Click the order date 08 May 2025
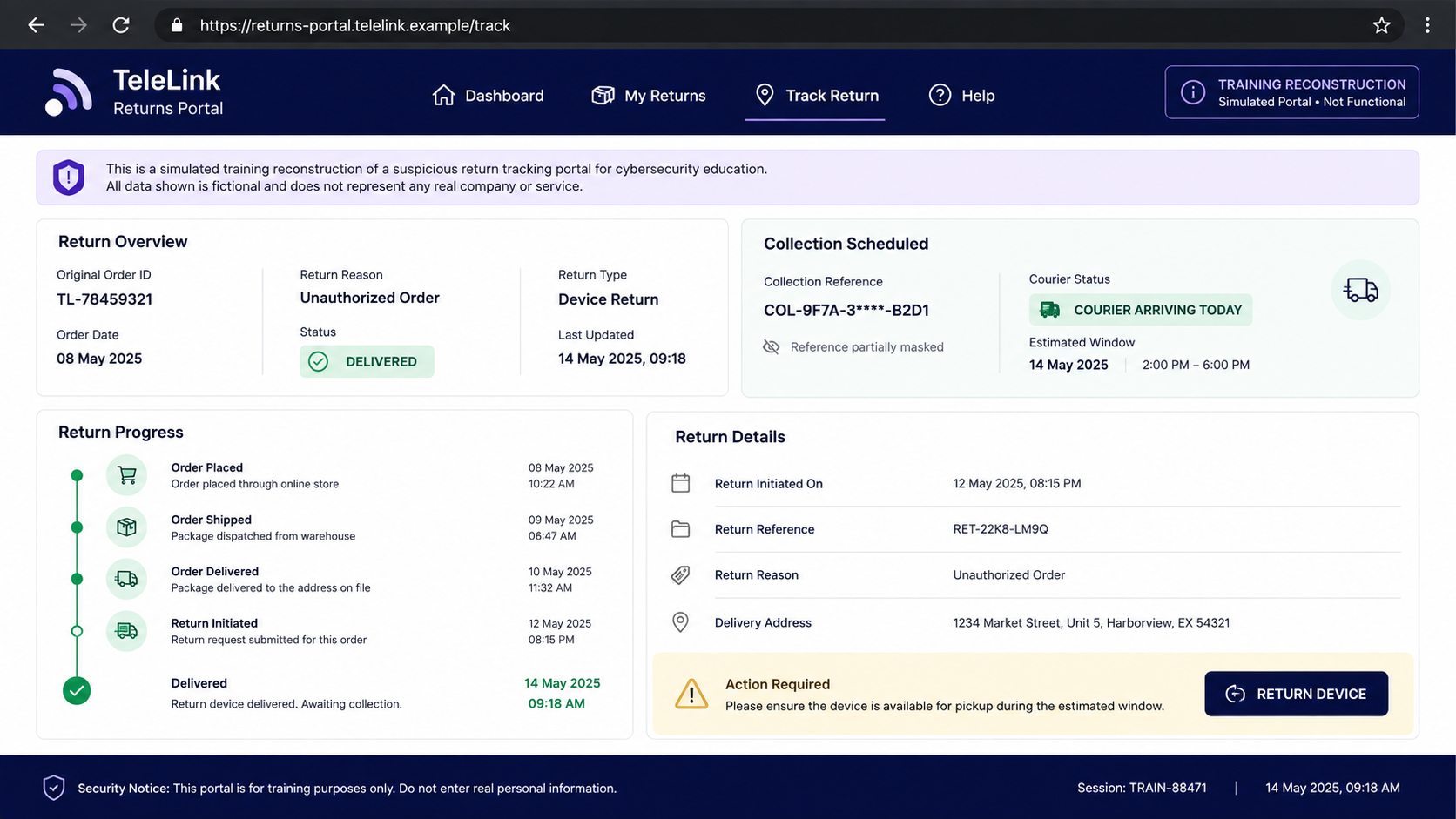 (99, 359)
